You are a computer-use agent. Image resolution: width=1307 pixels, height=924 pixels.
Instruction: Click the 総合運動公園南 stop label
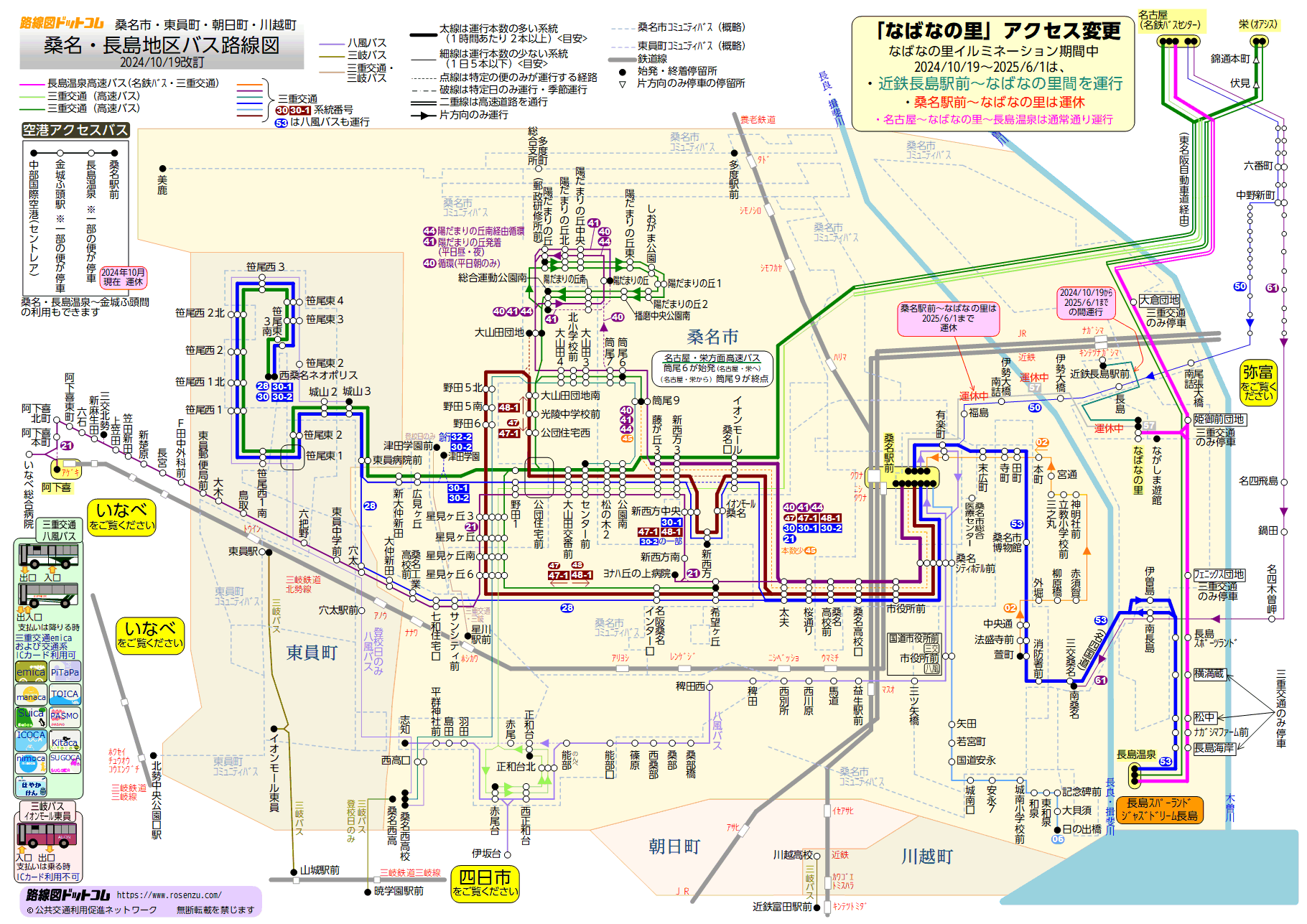click(493, 277)
